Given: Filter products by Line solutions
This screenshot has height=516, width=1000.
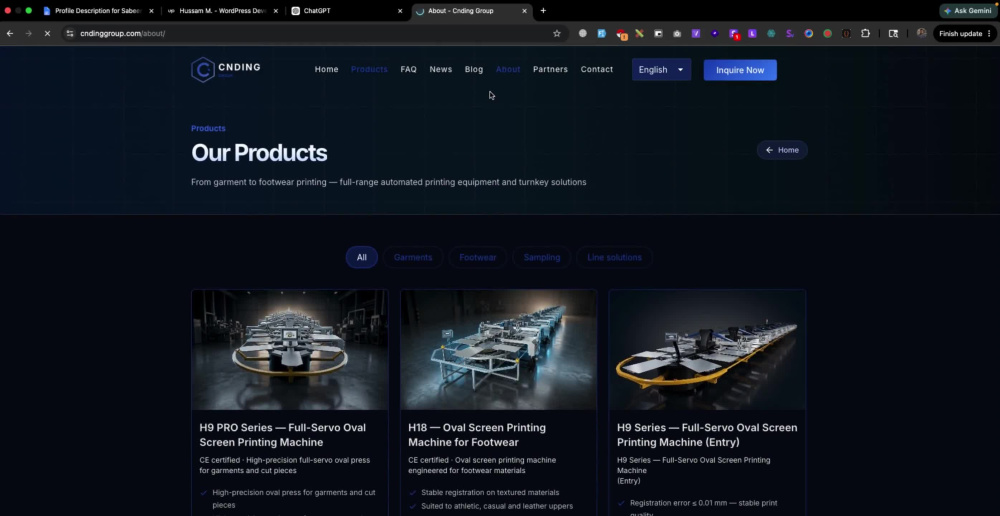Looking at the screenshot, I should [x=614, y=257].
